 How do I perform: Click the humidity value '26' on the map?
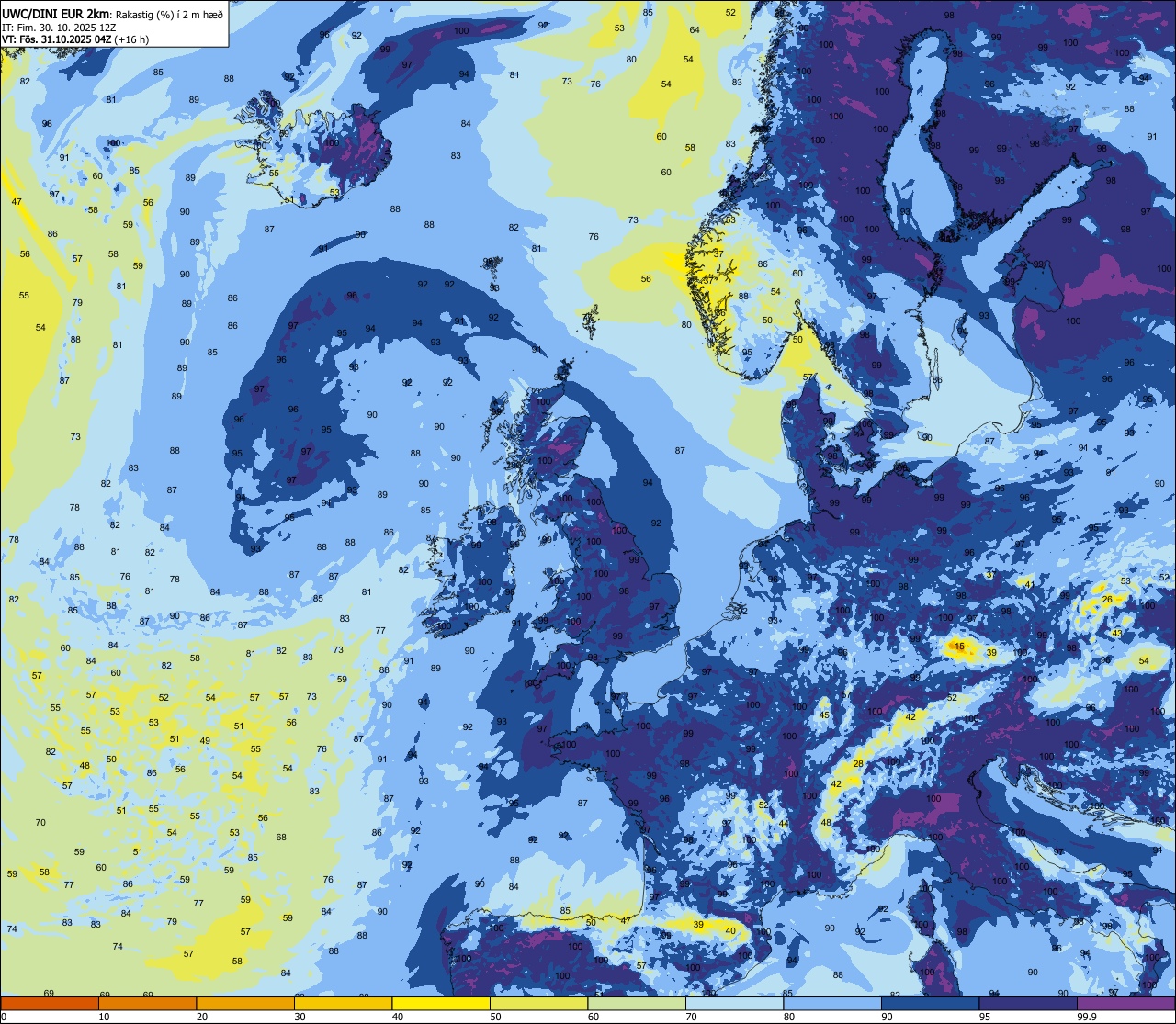(x=1107, y=599)
